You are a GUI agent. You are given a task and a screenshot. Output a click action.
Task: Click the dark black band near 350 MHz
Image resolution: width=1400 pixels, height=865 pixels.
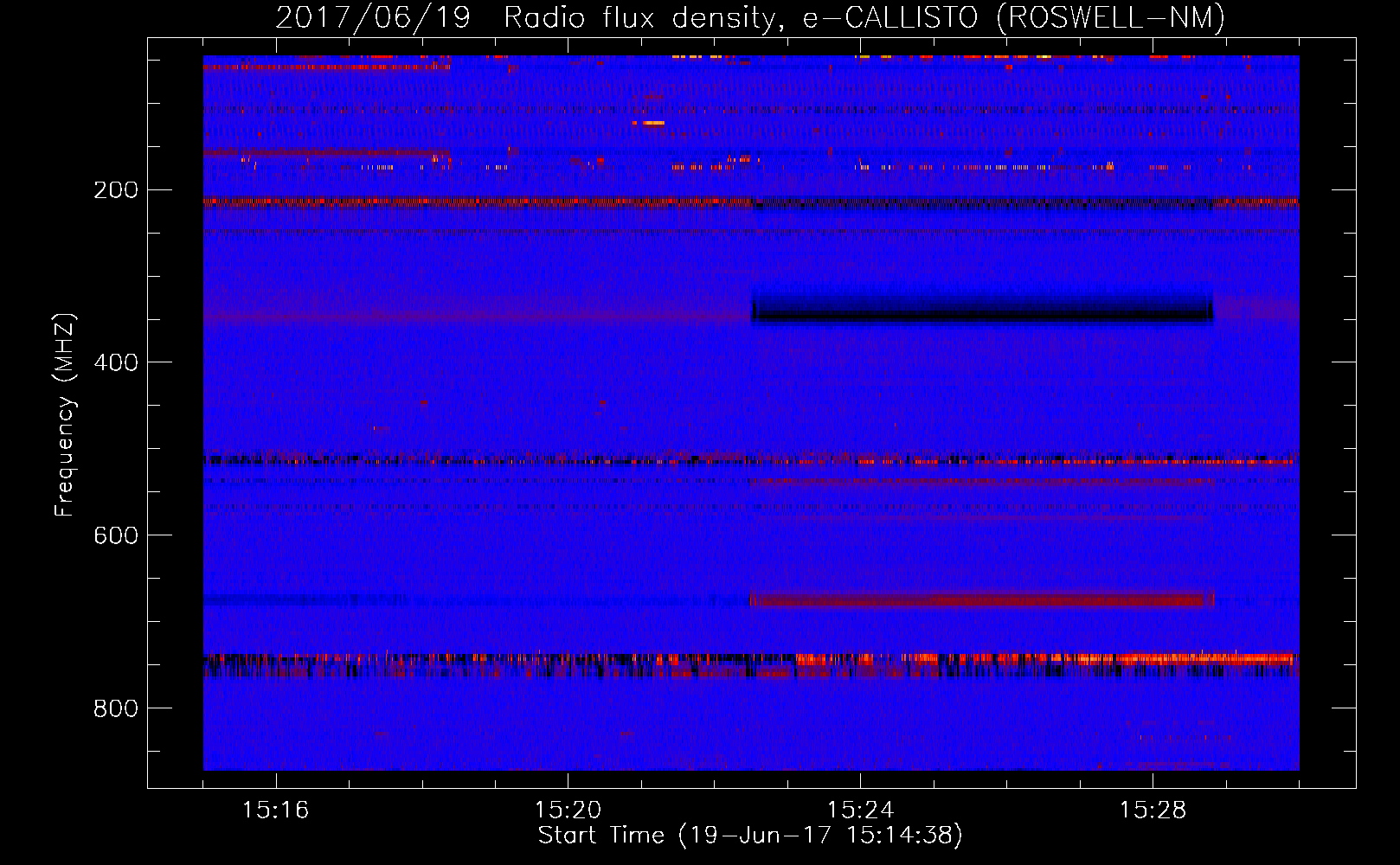tap(982, 309)
